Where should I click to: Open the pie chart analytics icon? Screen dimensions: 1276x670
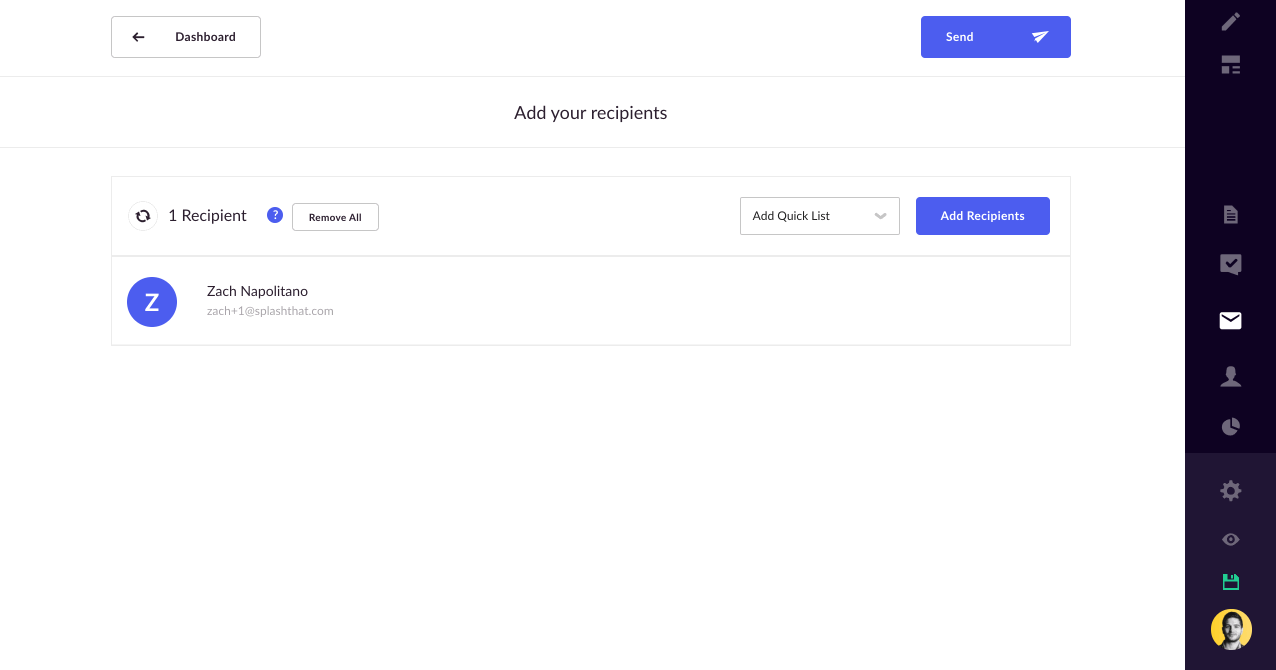pos(1231,427)
